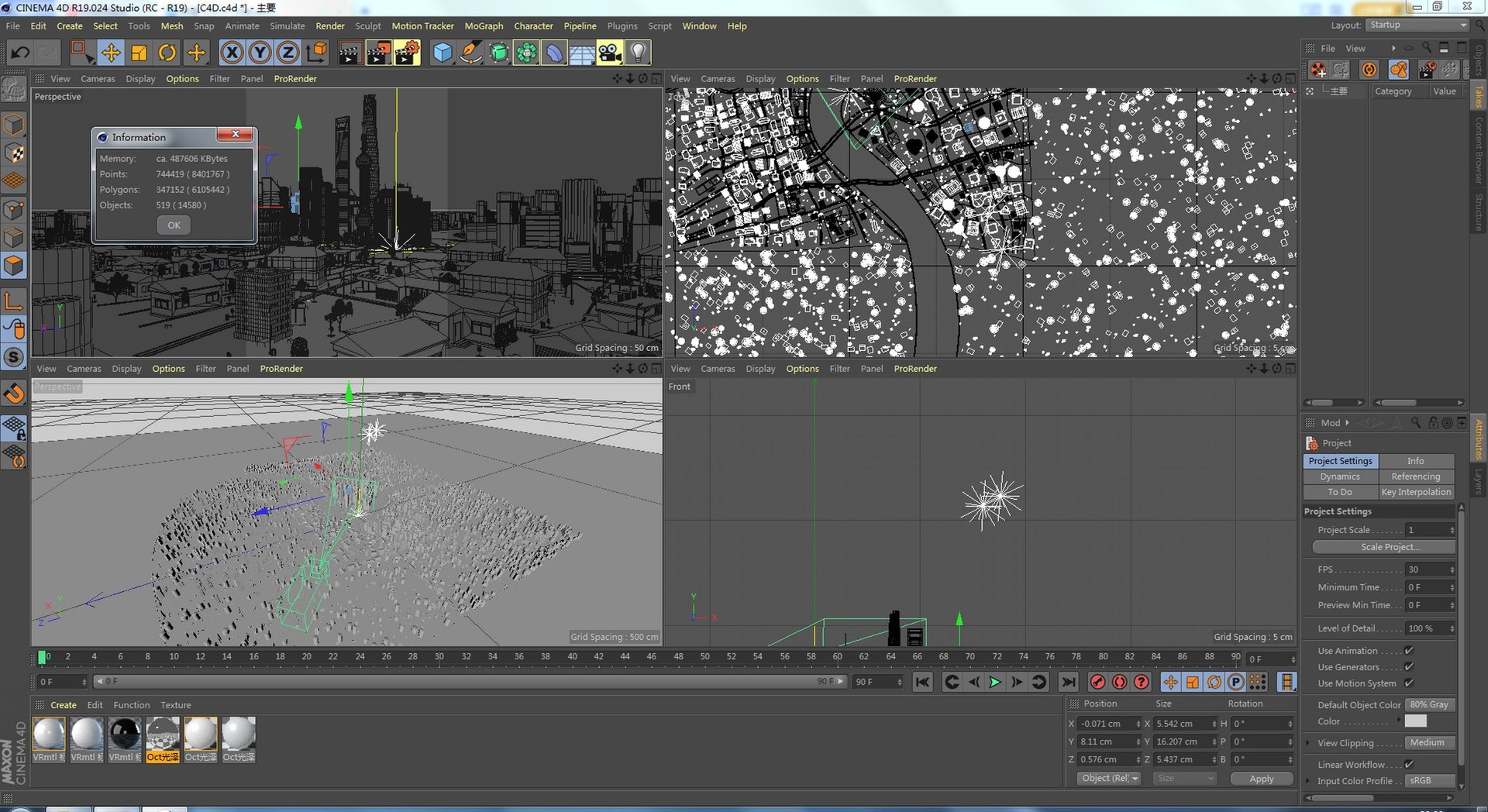Image resolution: width=1488 pixels, height=812 pixels.
Task: Click Apply in coordinates panel
Action: click(1262, 779)
